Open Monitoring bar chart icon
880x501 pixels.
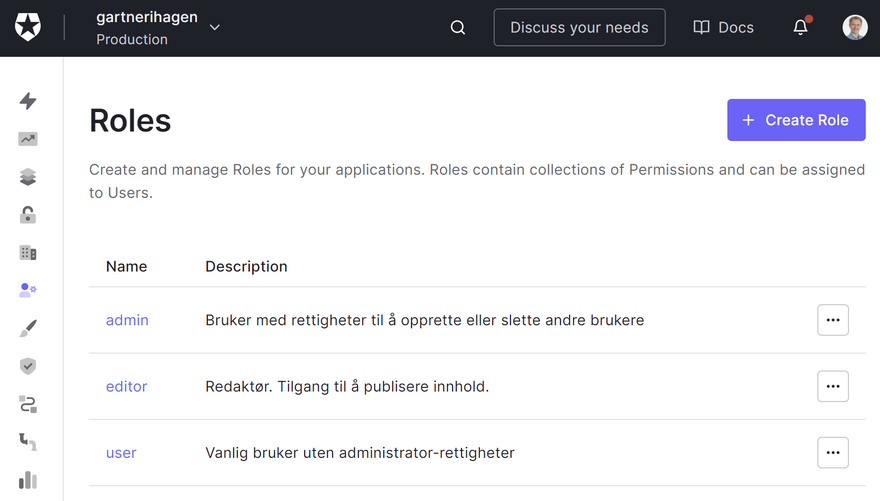[28, 480]
